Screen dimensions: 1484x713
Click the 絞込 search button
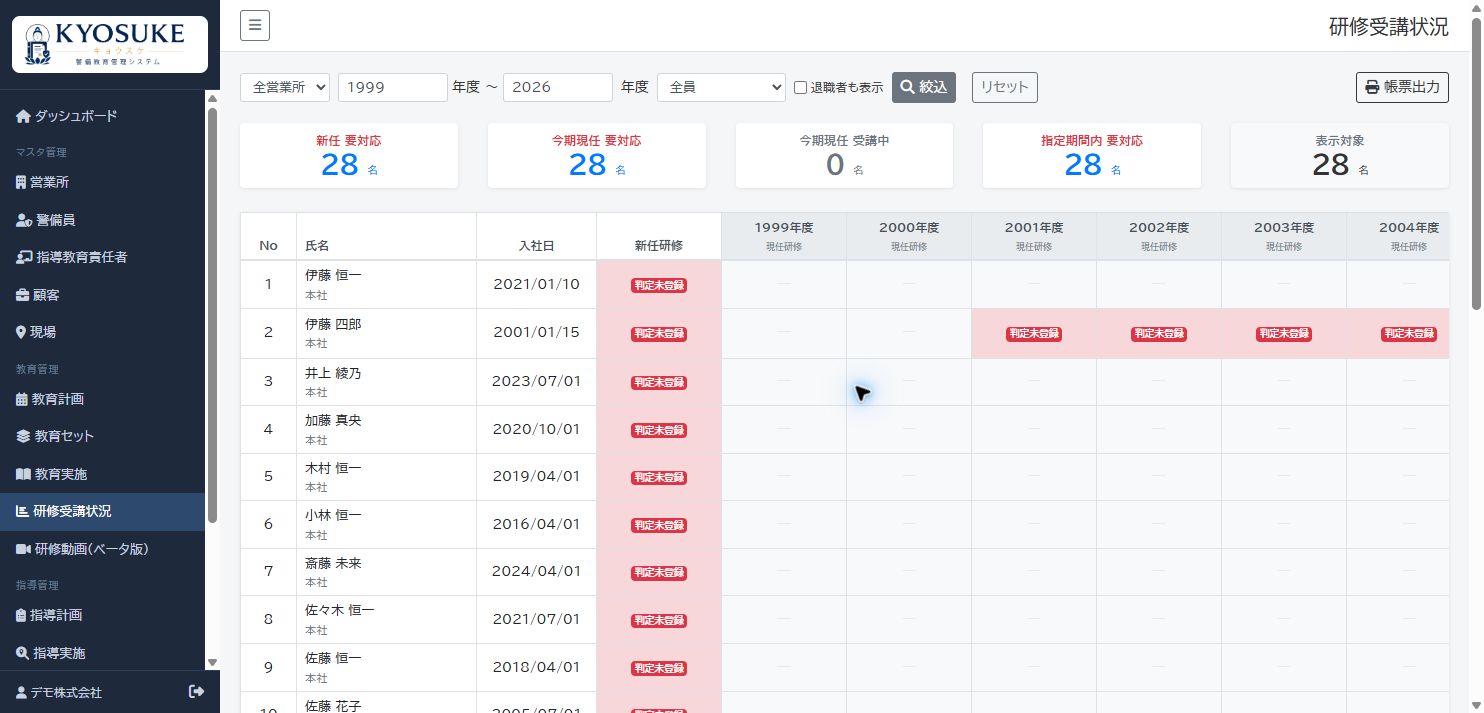tap(924, 87)
